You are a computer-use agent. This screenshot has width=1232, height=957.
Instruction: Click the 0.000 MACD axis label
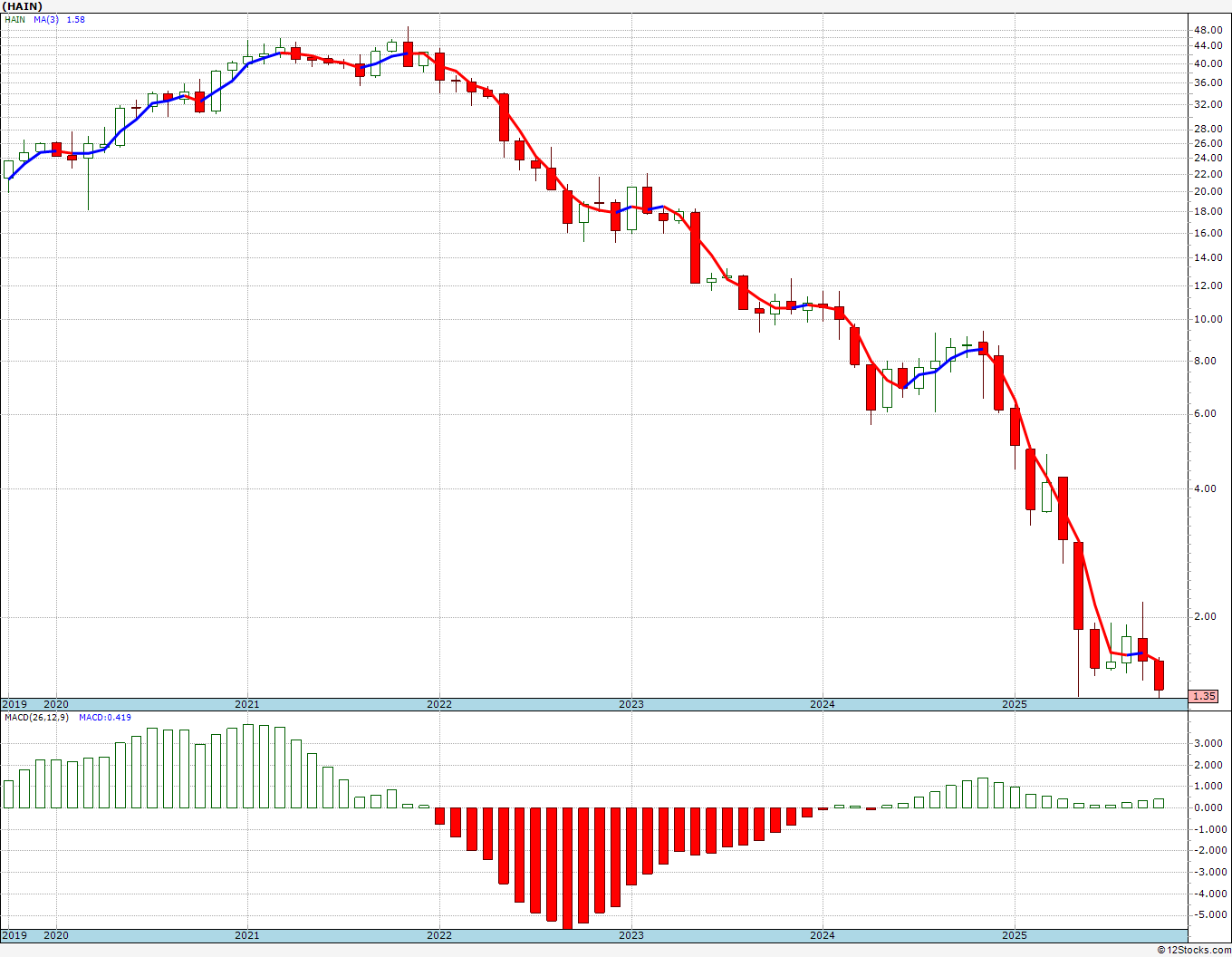click(1207, 807)
